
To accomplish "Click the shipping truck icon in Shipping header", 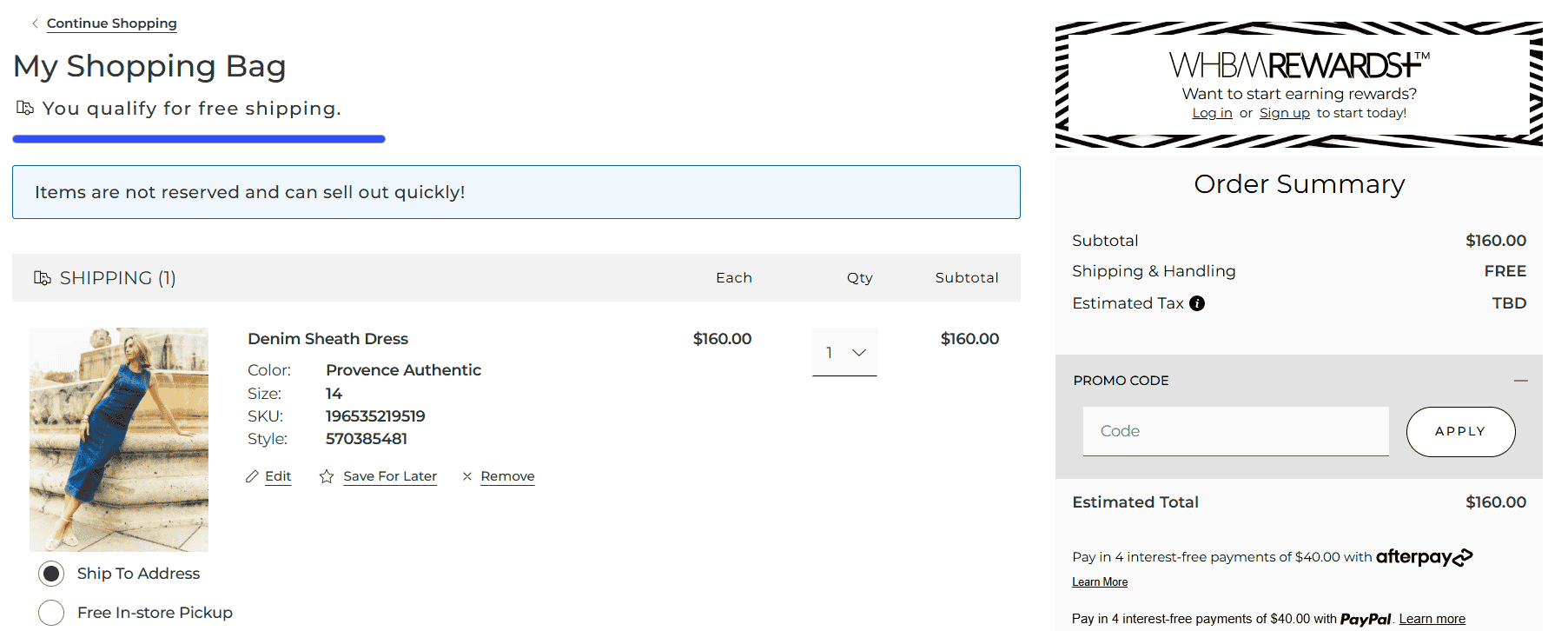I will click(43, 278).
